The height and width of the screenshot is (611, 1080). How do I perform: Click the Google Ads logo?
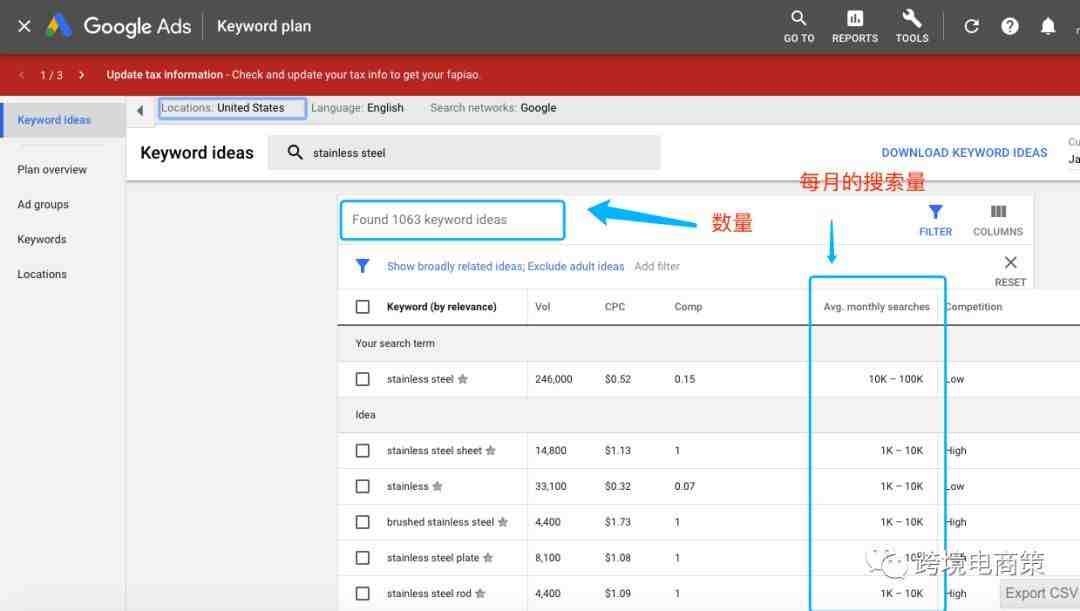(59, 26)
